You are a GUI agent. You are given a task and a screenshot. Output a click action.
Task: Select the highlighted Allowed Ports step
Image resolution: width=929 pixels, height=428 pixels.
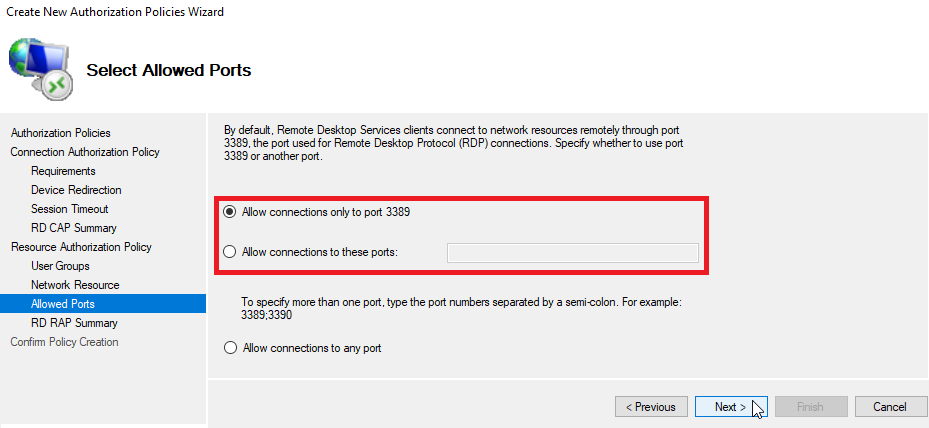coord(103,304)
